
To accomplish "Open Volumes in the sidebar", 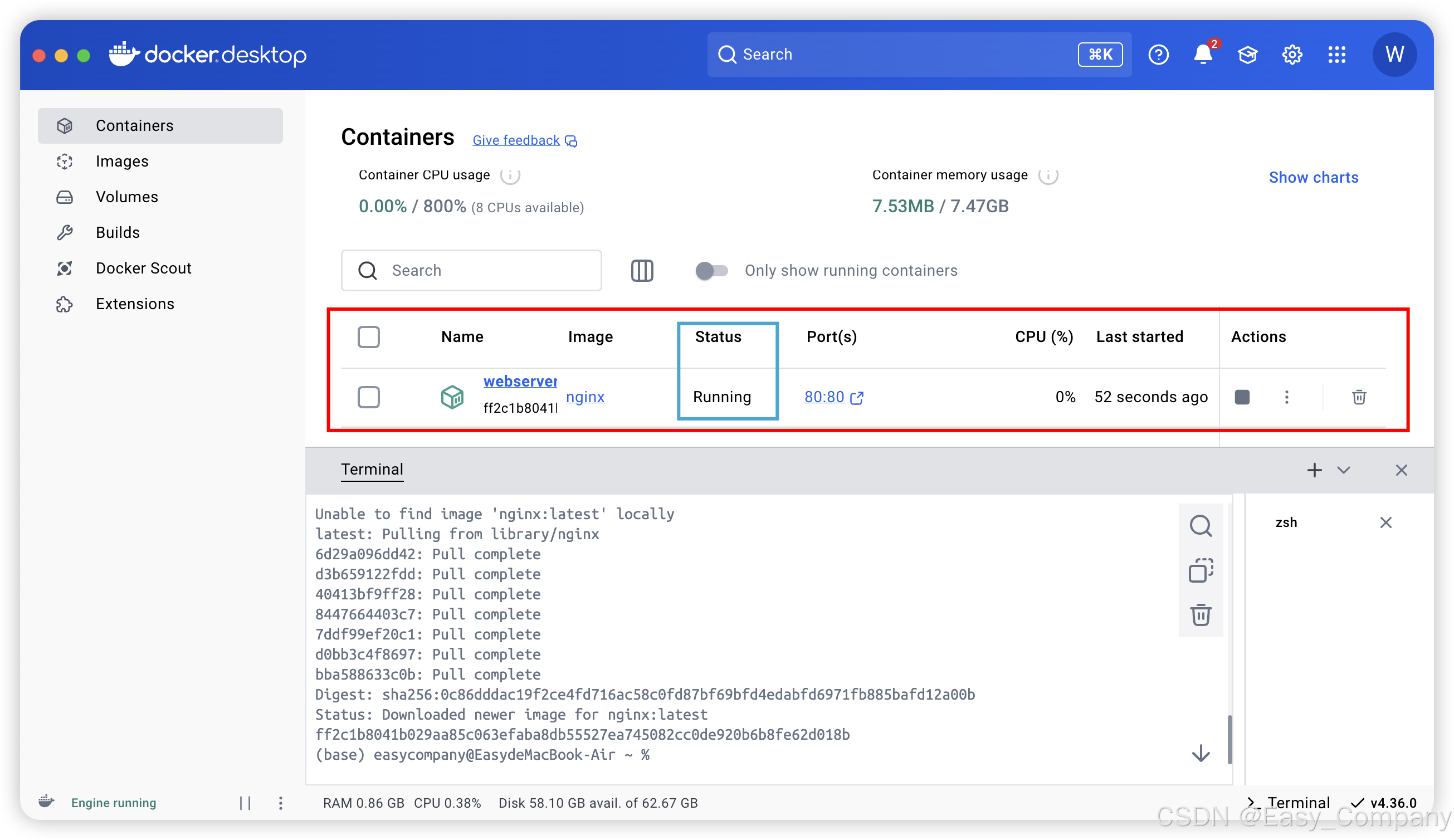I will pos(126,197).
